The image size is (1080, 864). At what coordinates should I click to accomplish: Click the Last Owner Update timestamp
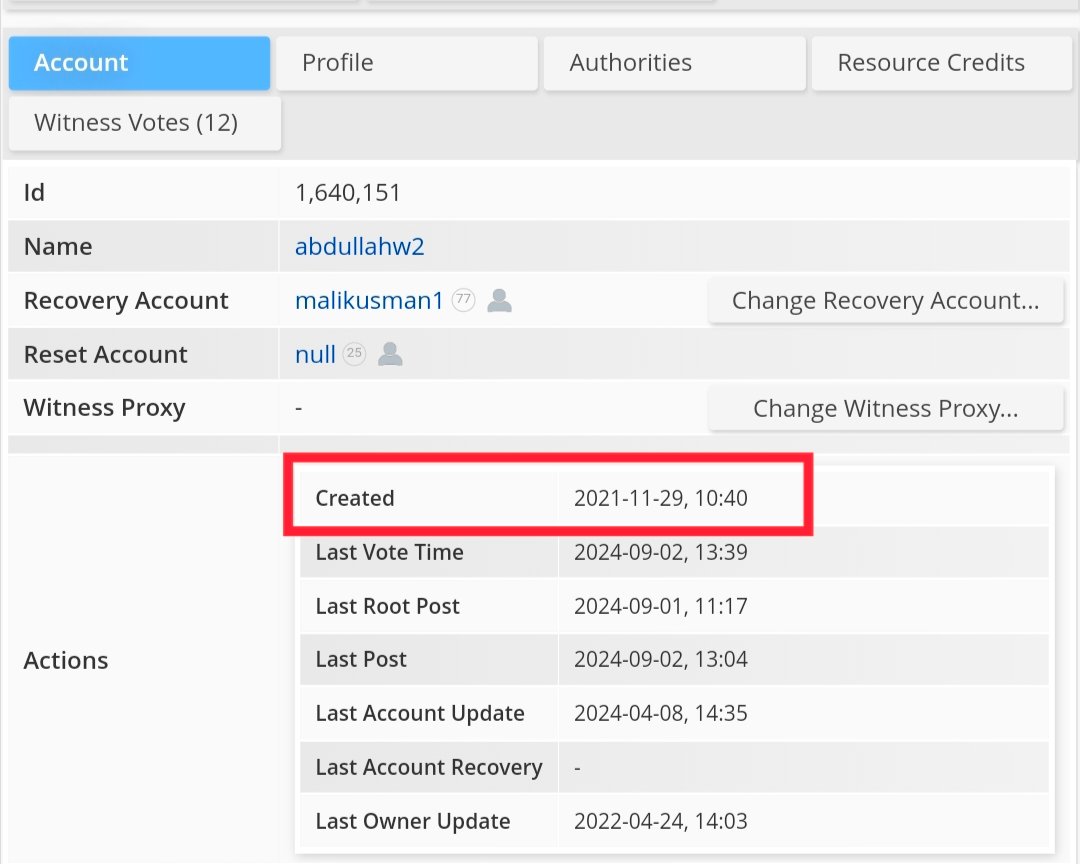660,822
